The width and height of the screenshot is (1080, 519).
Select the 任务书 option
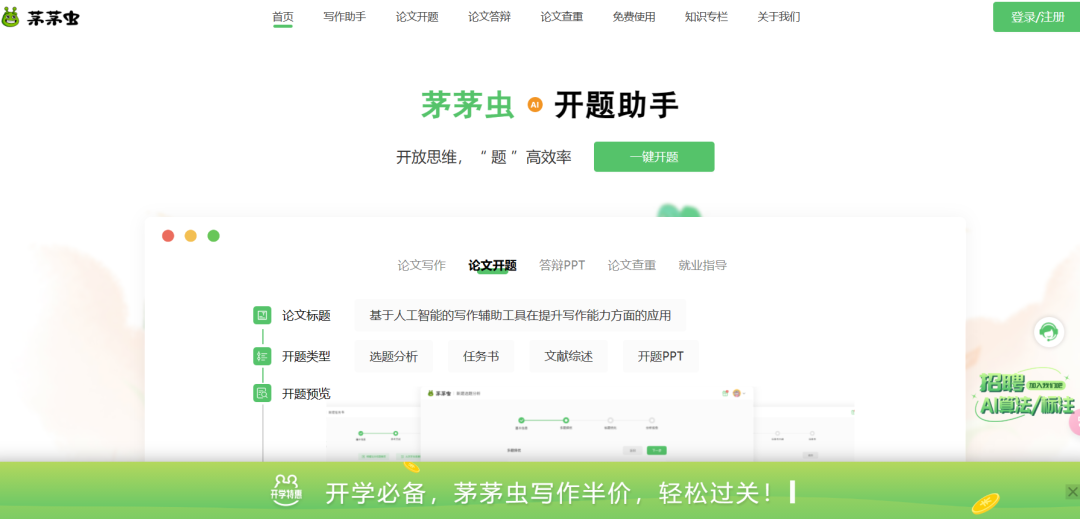[x=481, y=356]
